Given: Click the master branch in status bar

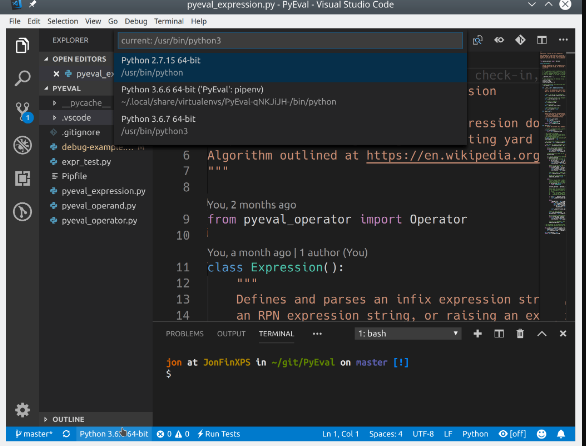Looking at the screenshot, I should click(x=34, y=434).
